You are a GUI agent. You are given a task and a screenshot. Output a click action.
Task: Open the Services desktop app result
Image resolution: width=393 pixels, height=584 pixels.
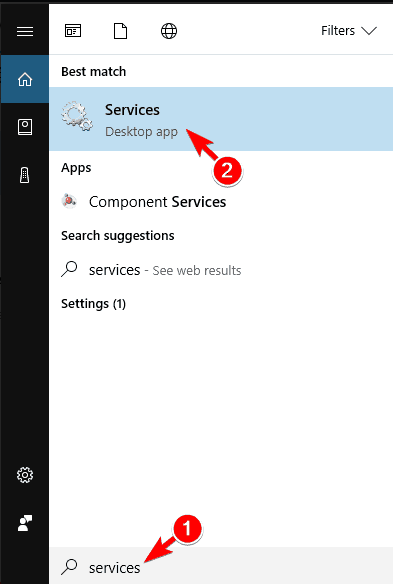coord(221,119)
